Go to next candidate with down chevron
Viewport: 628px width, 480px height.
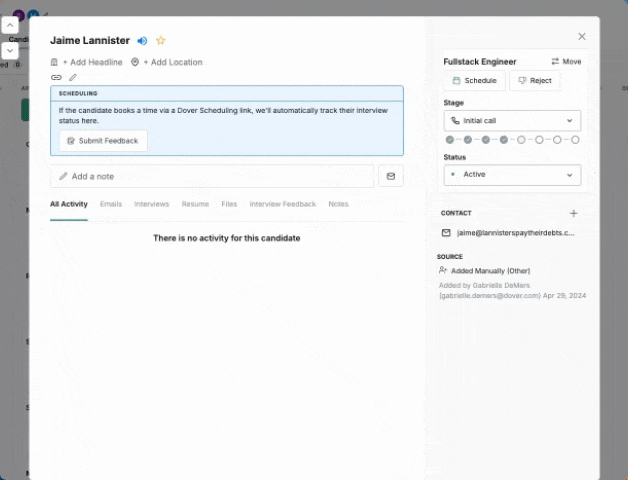[9, 49]
